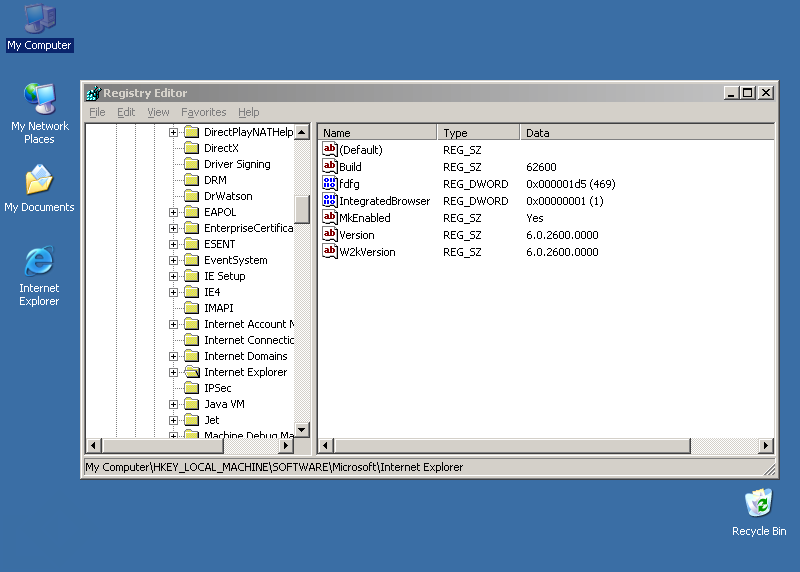Open the View menu
This screenshot has height=572, width=800.
coord(158,112)
